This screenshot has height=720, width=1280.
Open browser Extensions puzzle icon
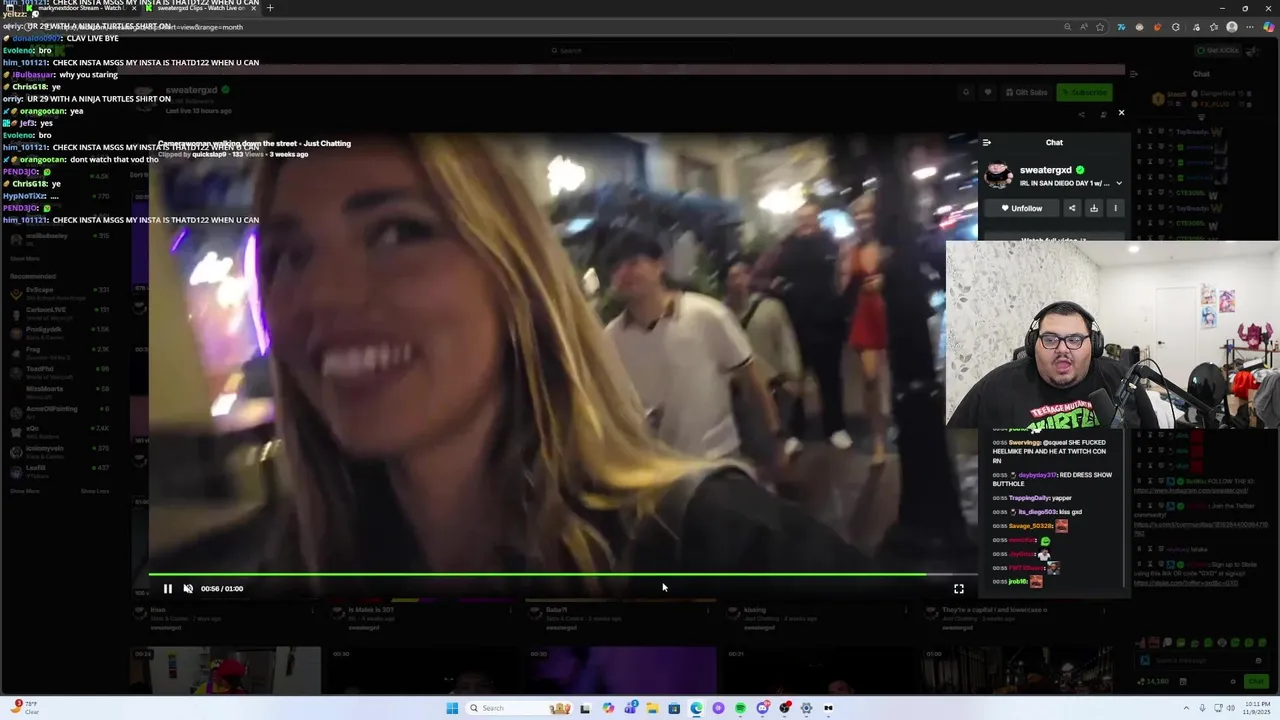1176,27
